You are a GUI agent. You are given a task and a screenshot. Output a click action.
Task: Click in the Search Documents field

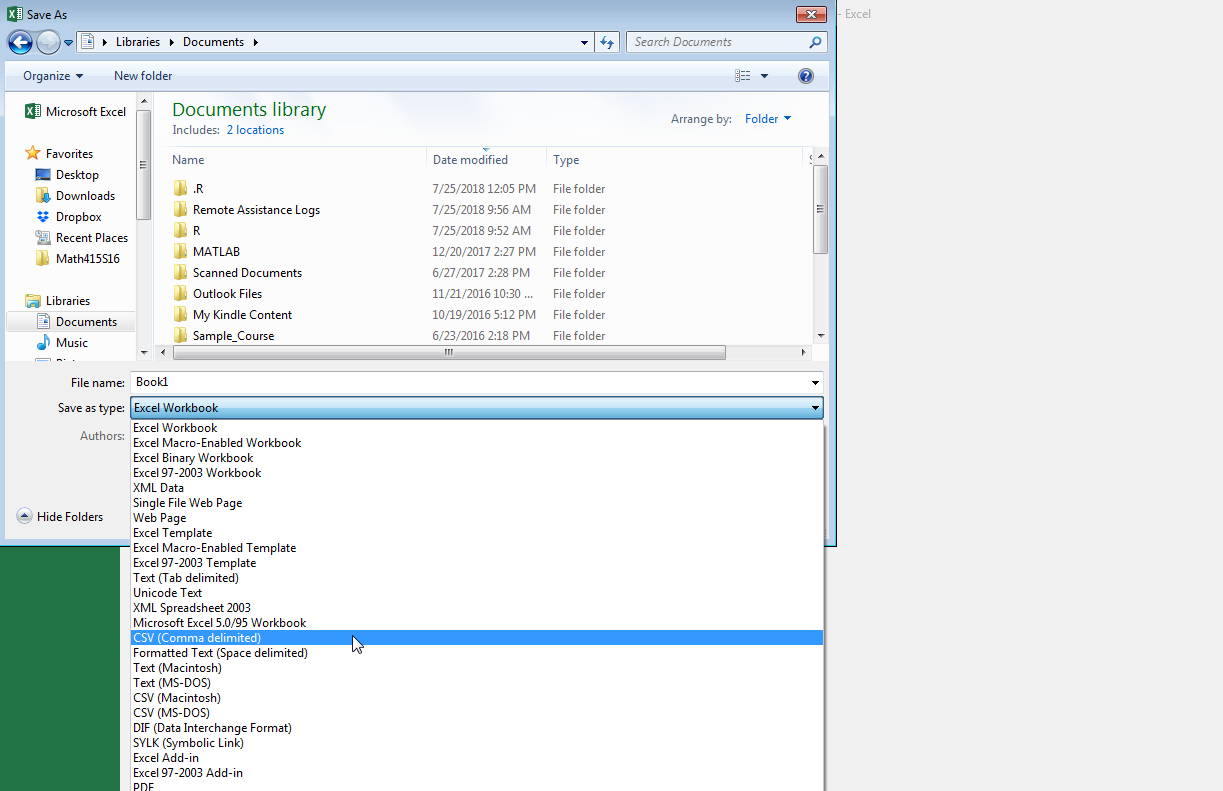pos(715,42)
